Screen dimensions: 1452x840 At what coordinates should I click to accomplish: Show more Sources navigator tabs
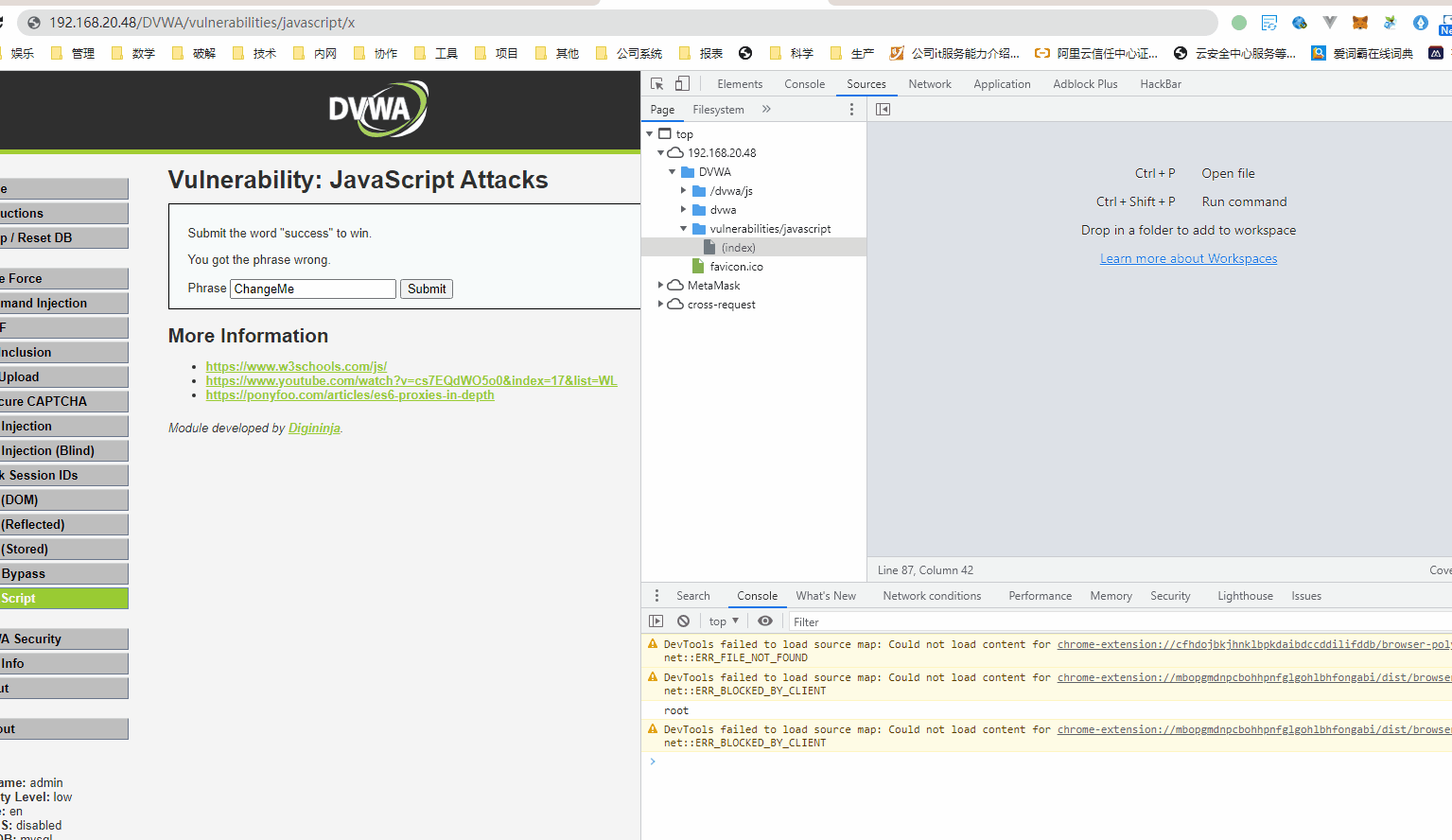(x=766, y=110)
